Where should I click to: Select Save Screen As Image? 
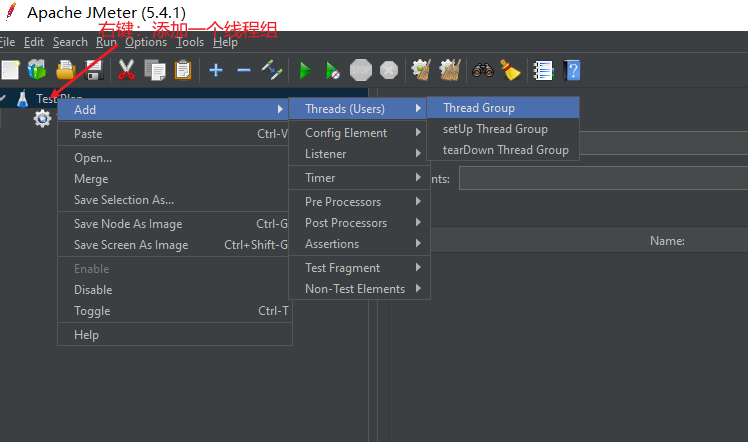click(x=174, y=245)
